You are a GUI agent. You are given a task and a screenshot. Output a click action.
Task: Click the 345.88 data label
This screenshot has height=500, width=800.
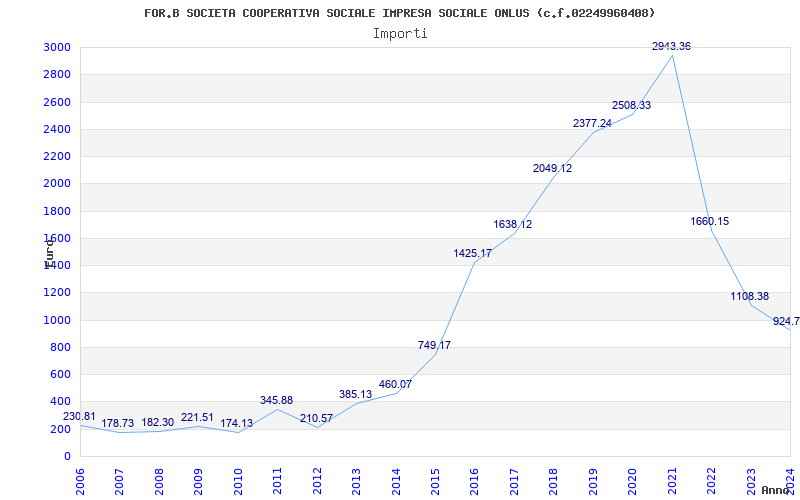pos(276,401)
